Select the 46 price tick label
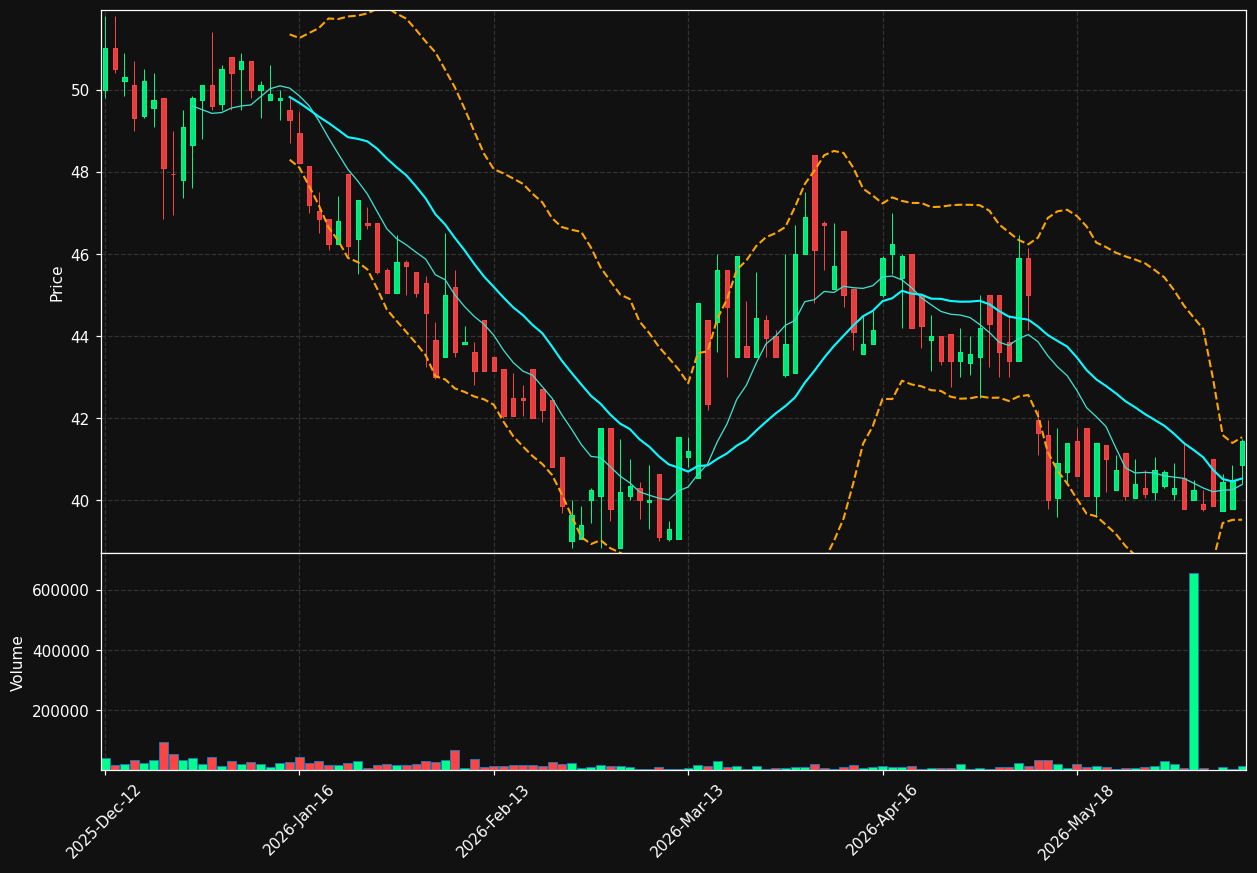 point(82,255)
